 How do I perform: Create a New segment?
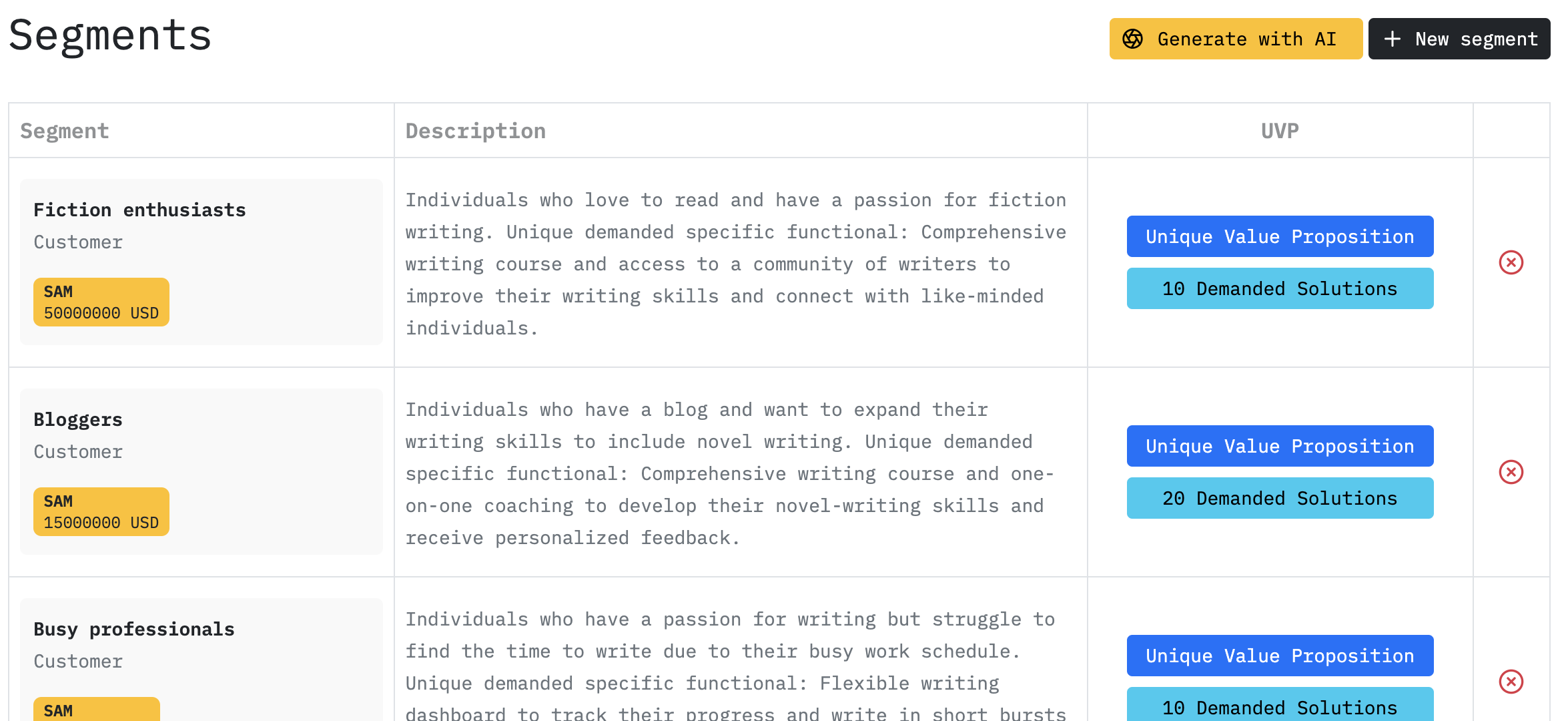tap(1459, 39)
